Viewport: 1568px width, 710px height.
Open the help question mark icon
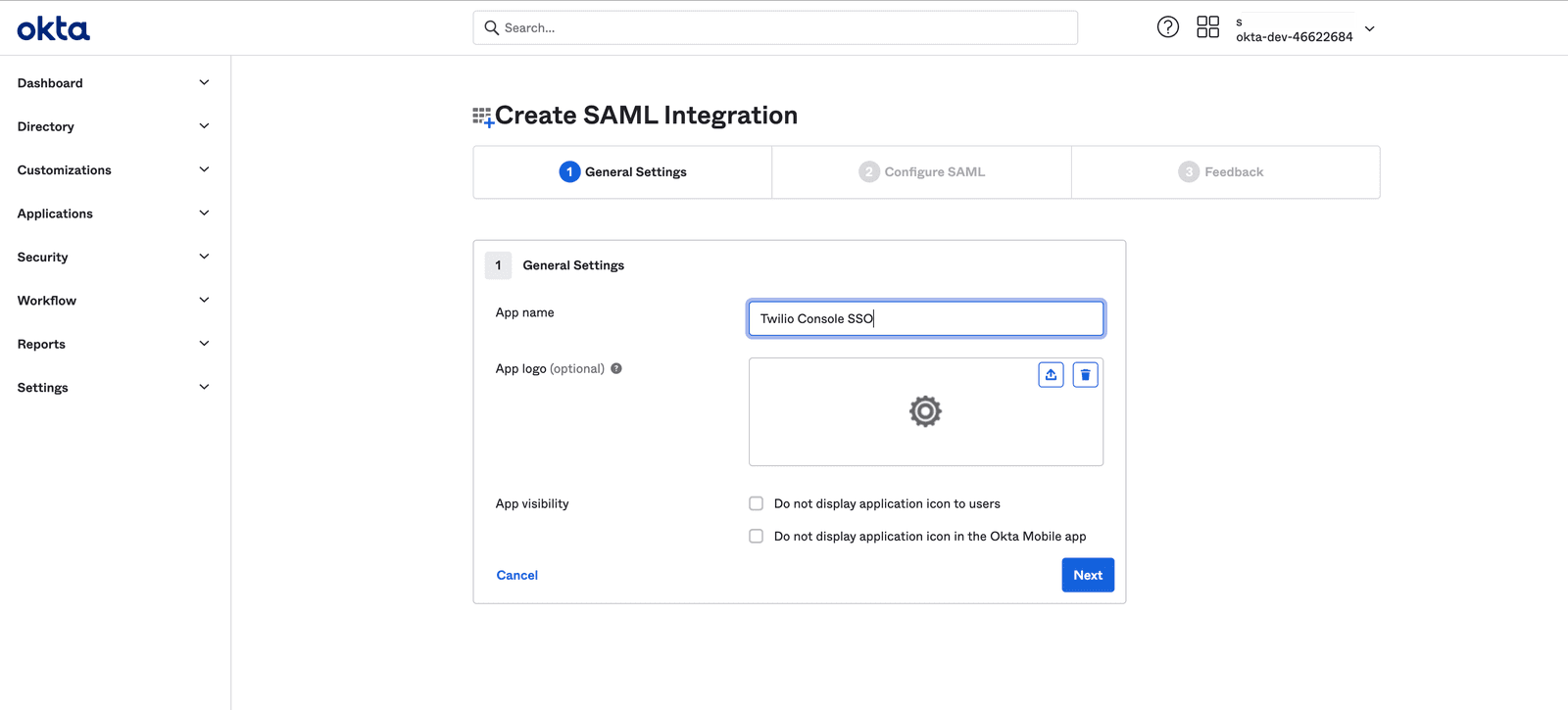[x=1167, y=27]
